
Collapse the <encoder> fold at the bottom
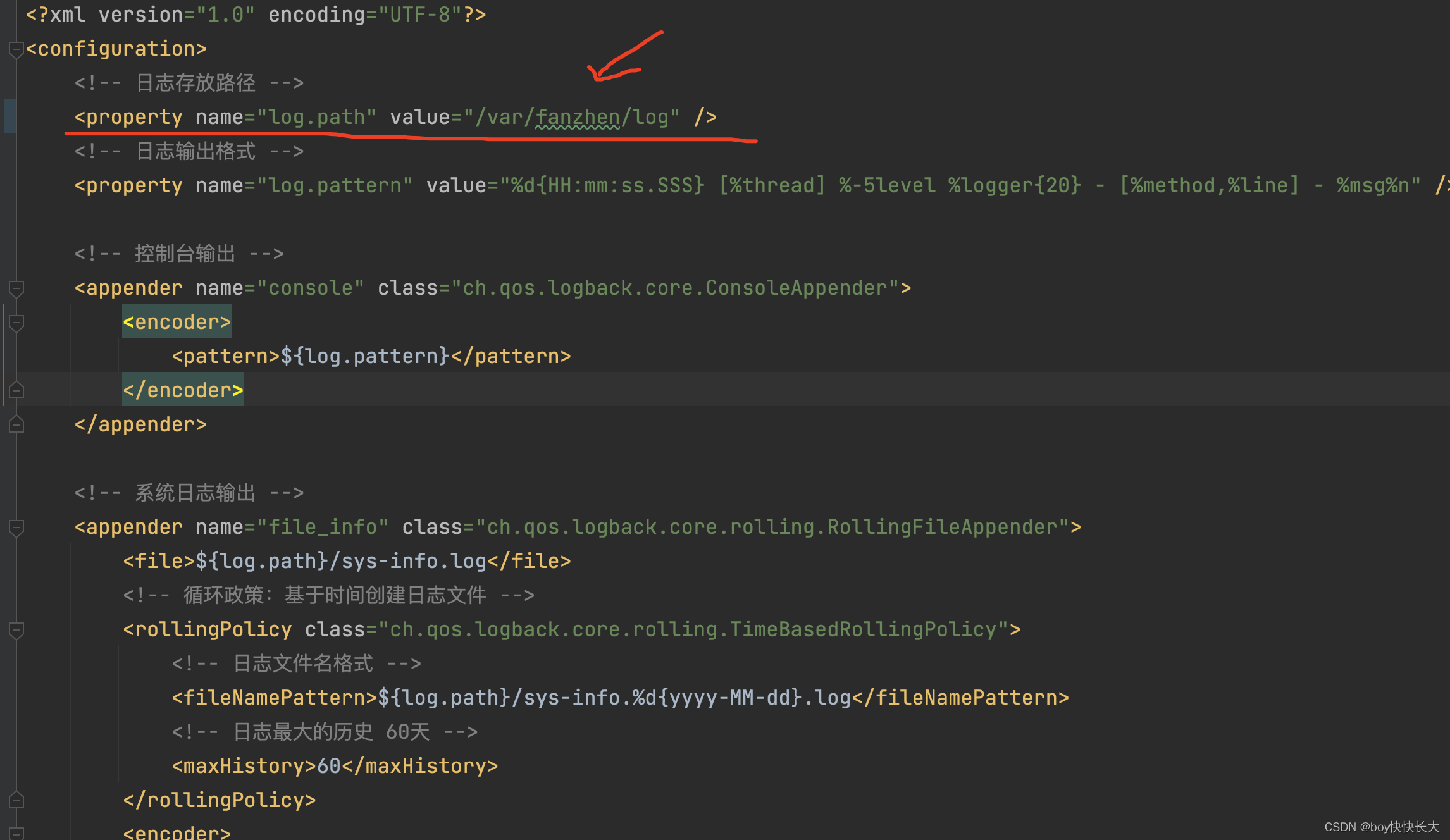pos(16,834)
